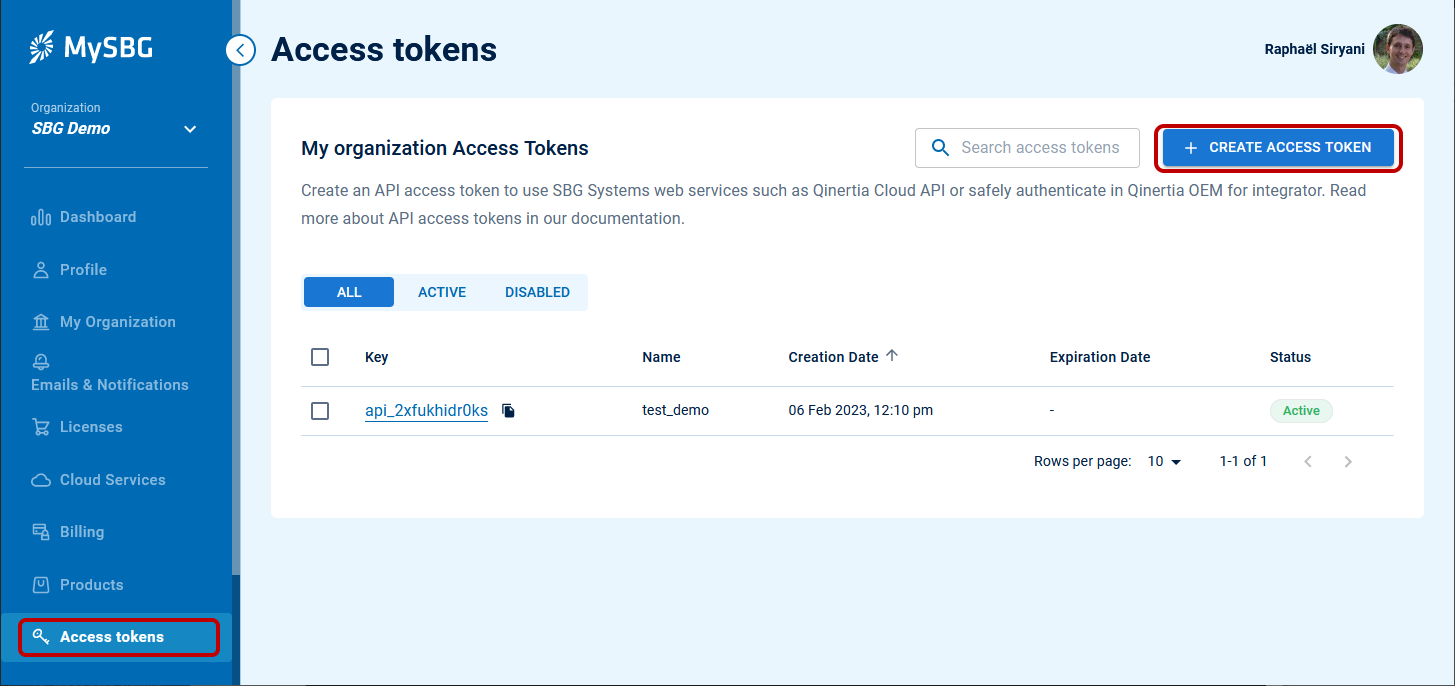Screen dimensions: 1455x686
Task: Click the Dashboard bar chart icon
Action: point(41,217)
